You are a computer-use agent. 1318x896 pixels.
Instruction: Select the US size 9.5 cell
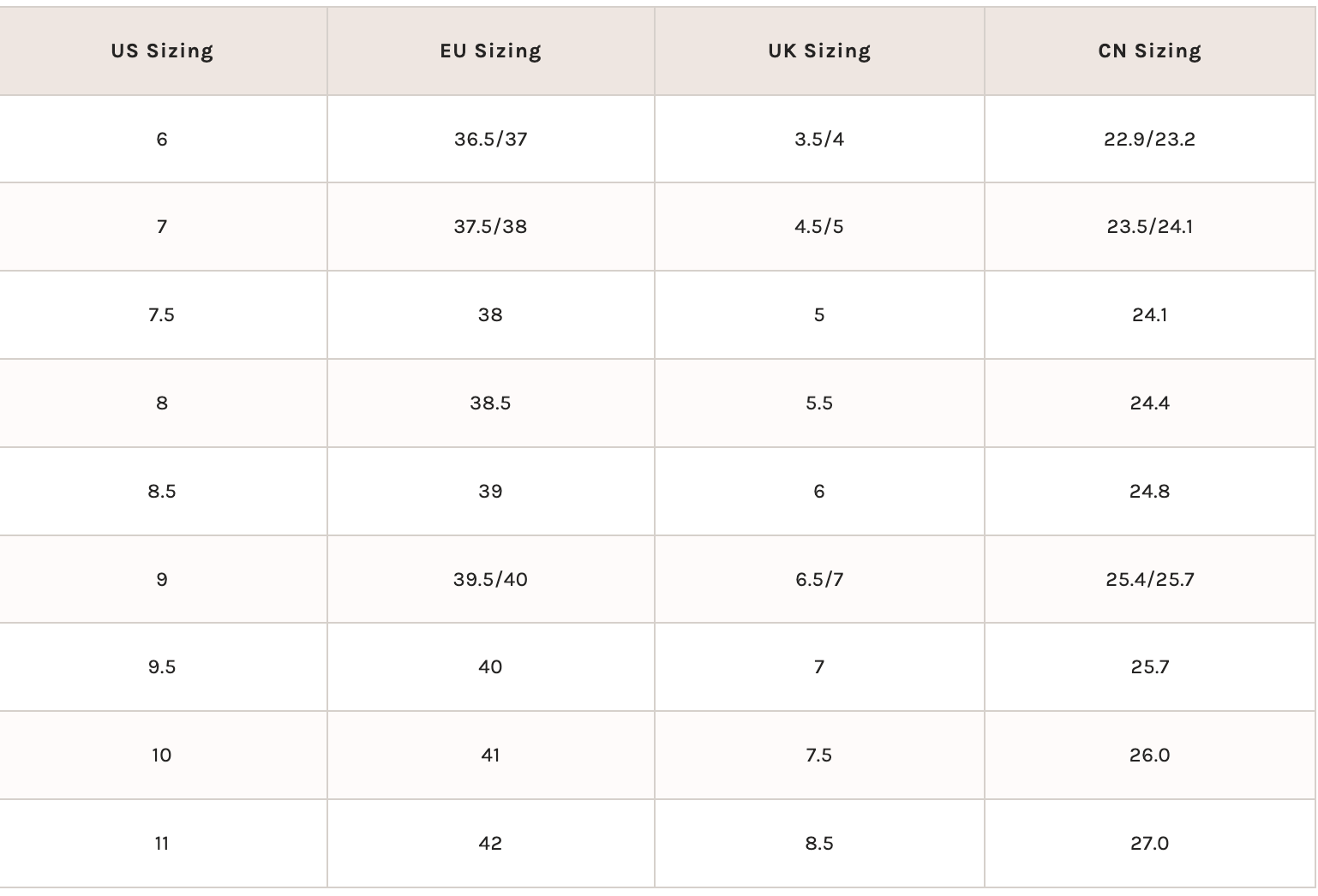(x=162, y=667)
